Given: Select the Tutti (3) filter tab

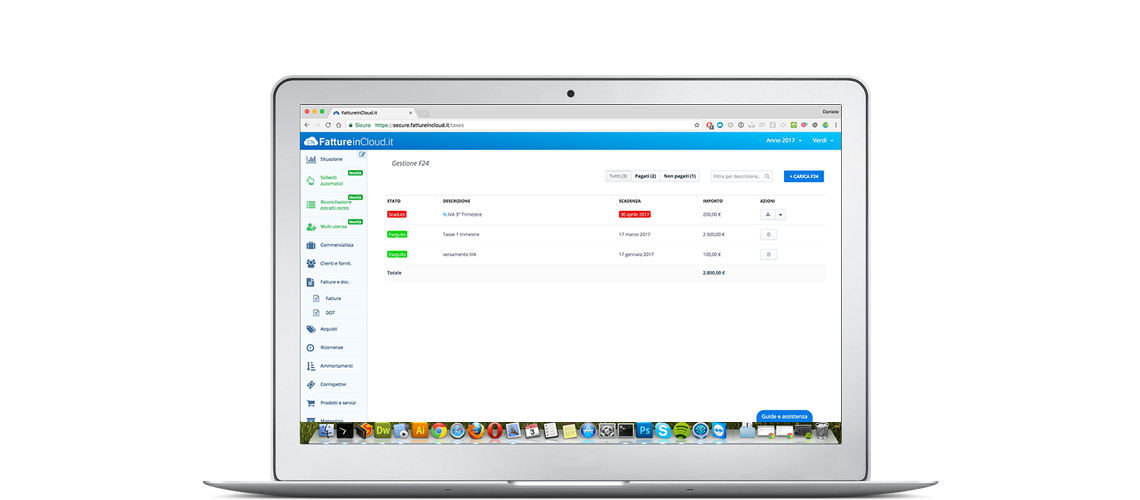Looking at the screenshot, I should click(x=618, y=176).
